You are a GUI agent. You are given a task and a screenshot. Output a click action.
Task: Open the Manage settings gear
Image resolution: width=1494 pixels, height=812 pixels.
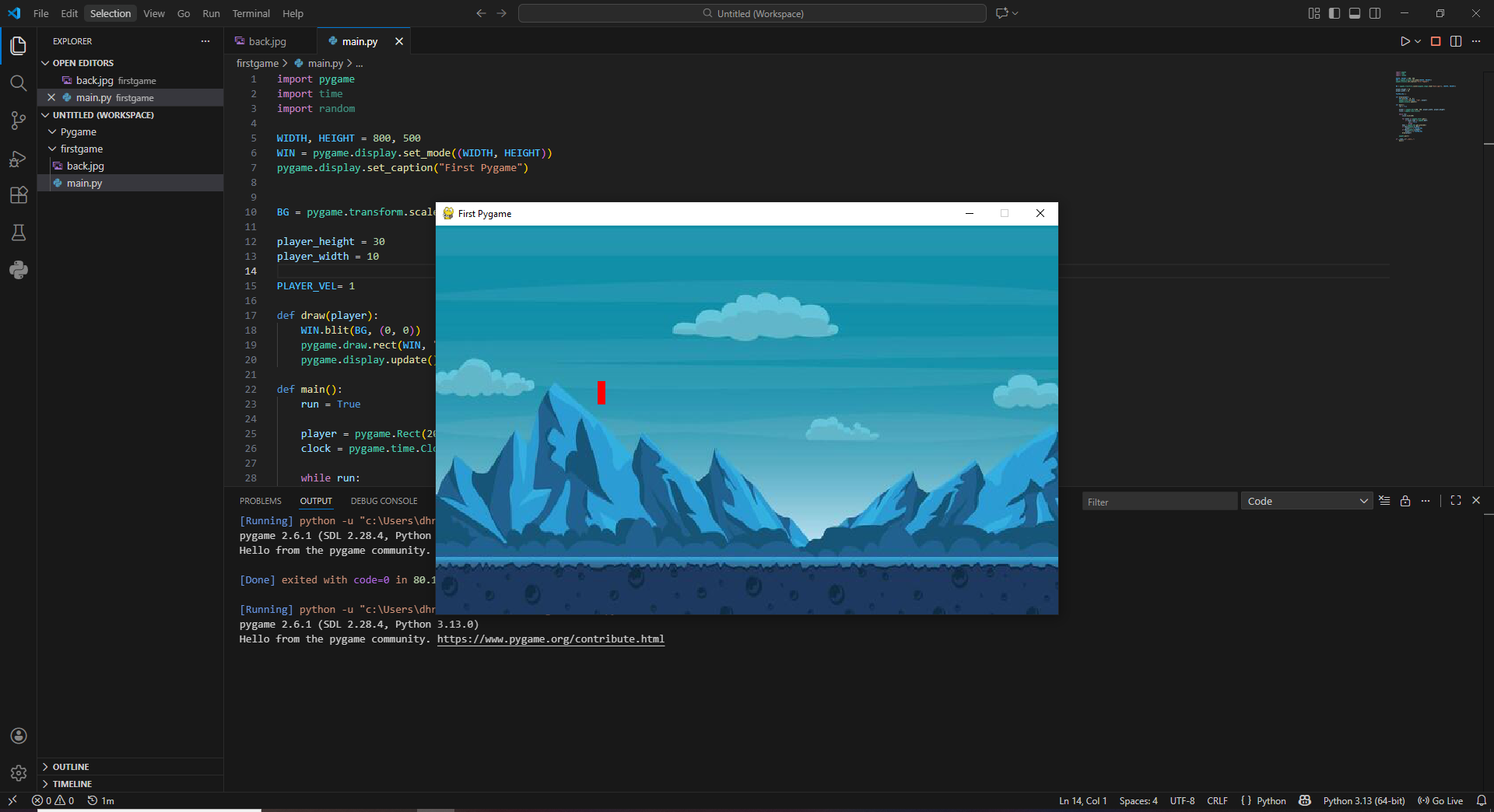pos(19,773)
